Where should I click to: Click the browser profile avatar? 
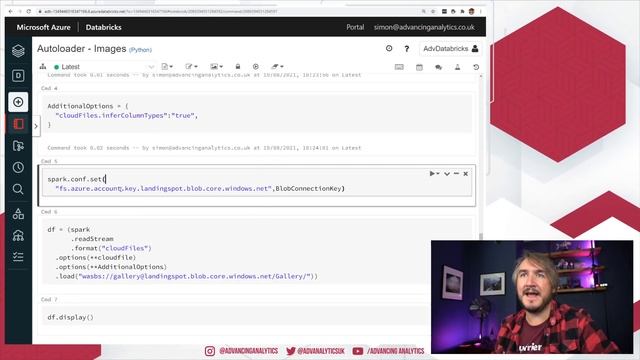(x=471, y=11)
